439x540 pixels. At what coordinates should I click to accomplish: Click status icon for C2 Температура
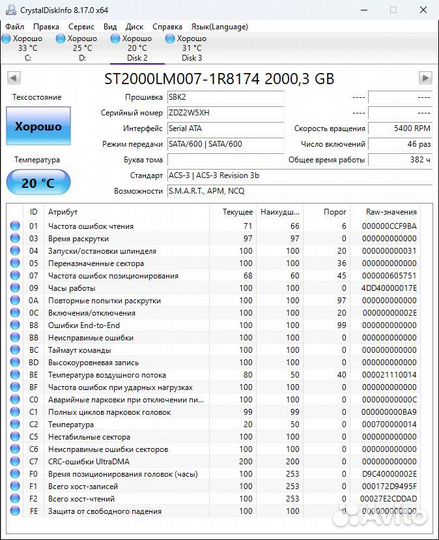(15, 424)
